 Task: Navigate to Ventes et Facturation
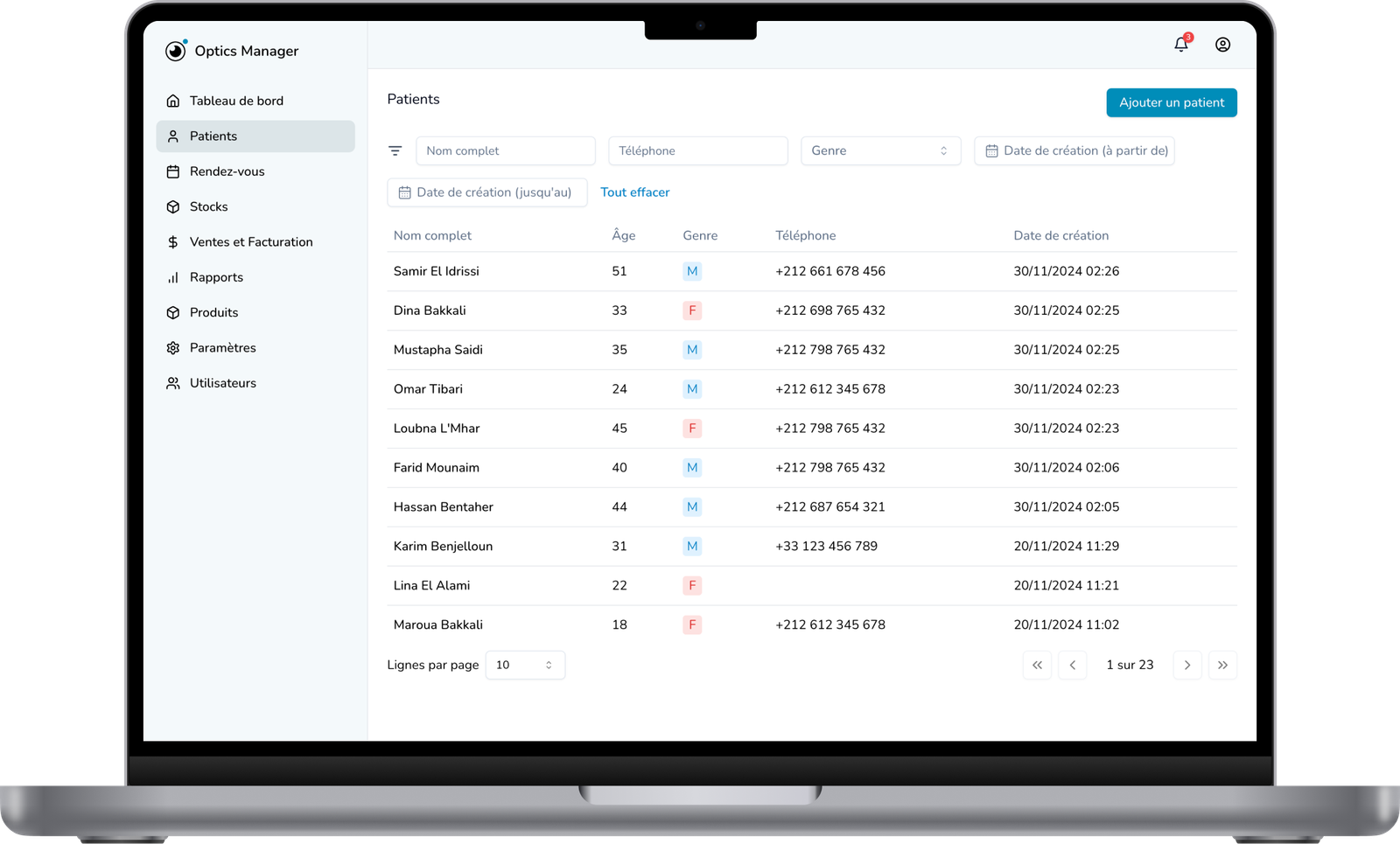(x=250, y=242)
